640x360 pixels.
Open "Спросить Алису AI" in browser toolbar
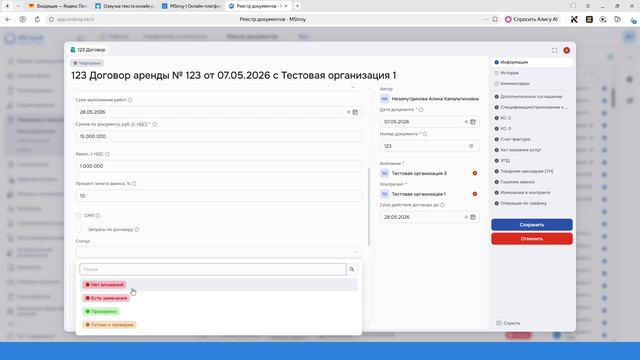point(532,19)
